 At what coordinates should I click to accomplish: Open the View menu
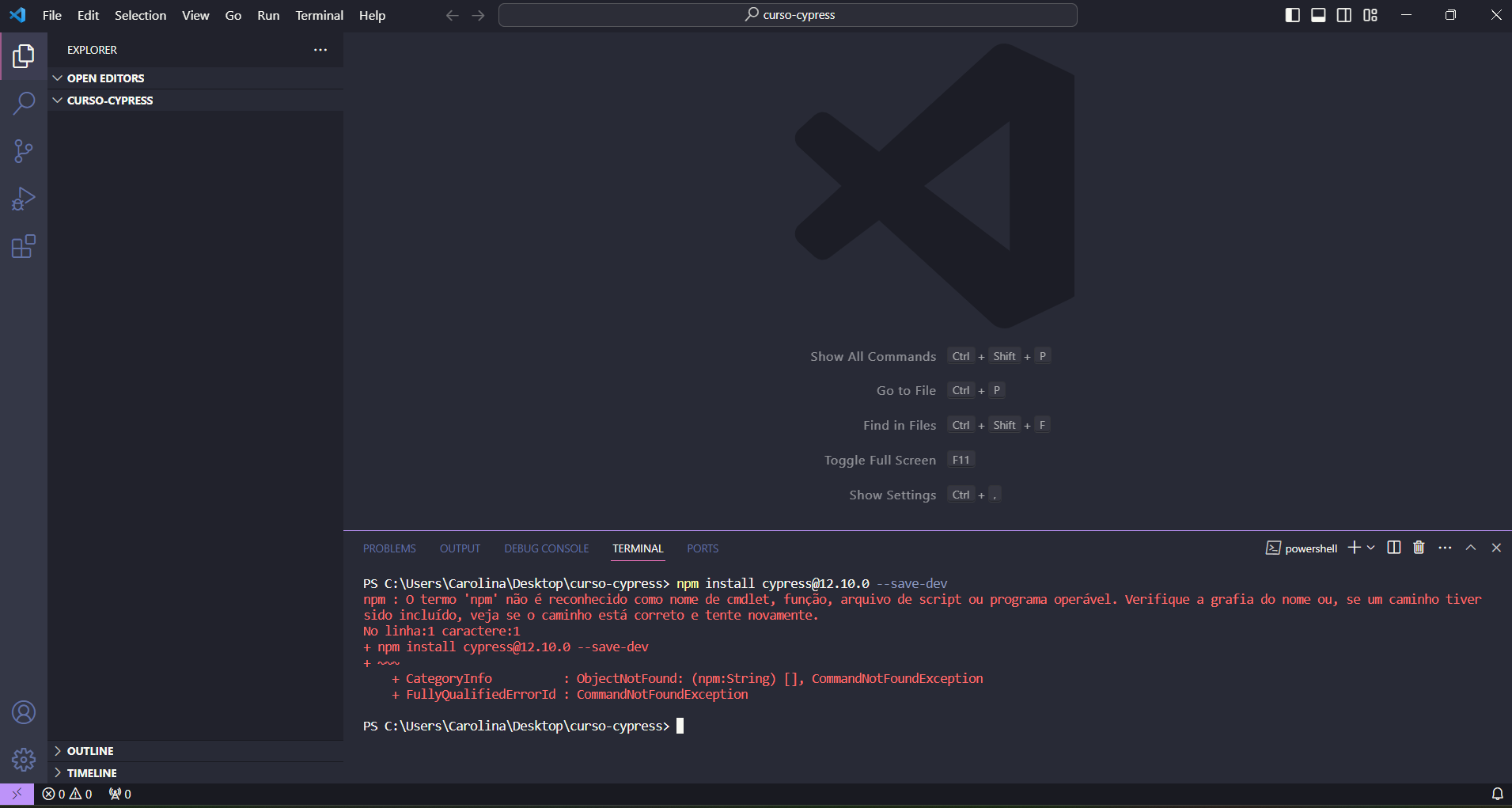(195, 15)
